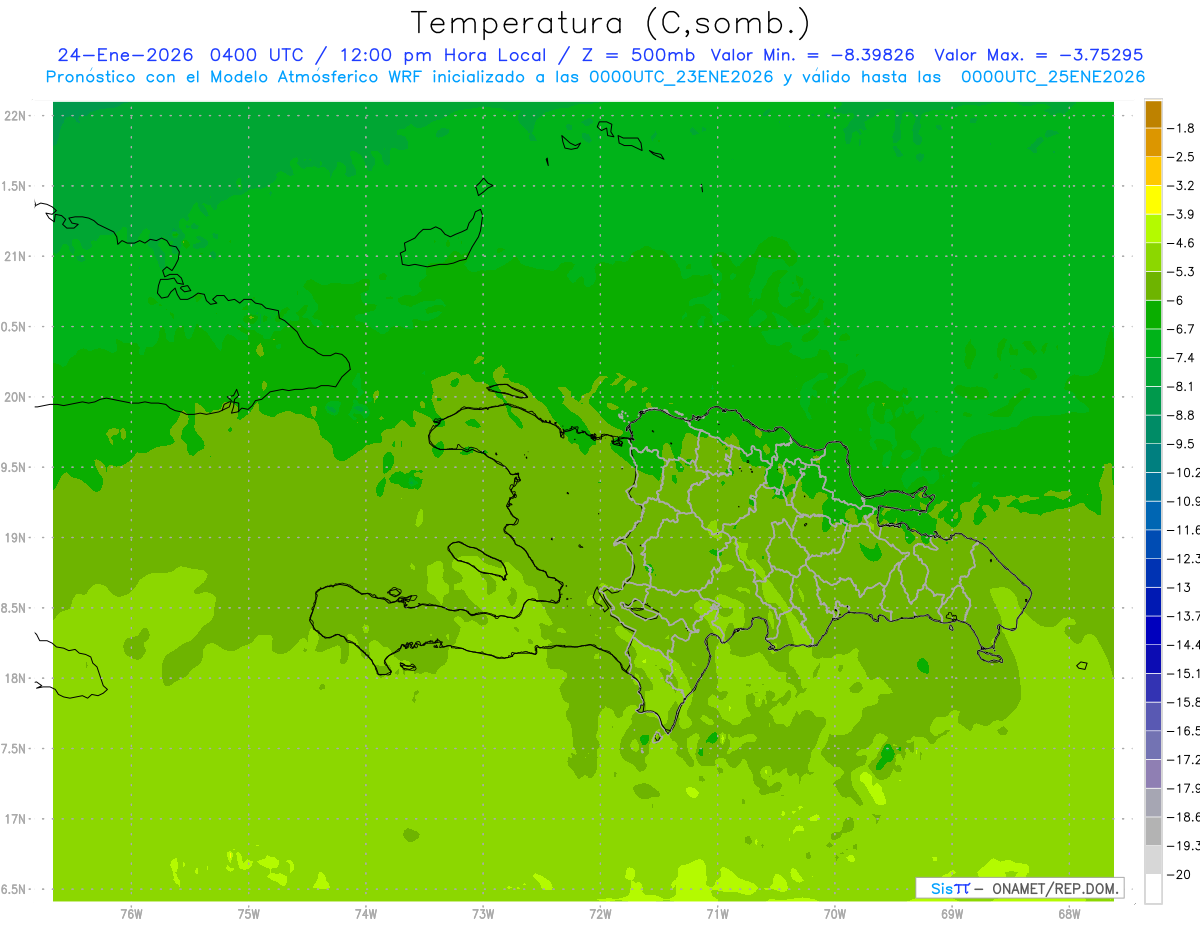Click the '73W' longitude axis label
Viewport: 1200px width, 927px height.
(x=483, y=914)
